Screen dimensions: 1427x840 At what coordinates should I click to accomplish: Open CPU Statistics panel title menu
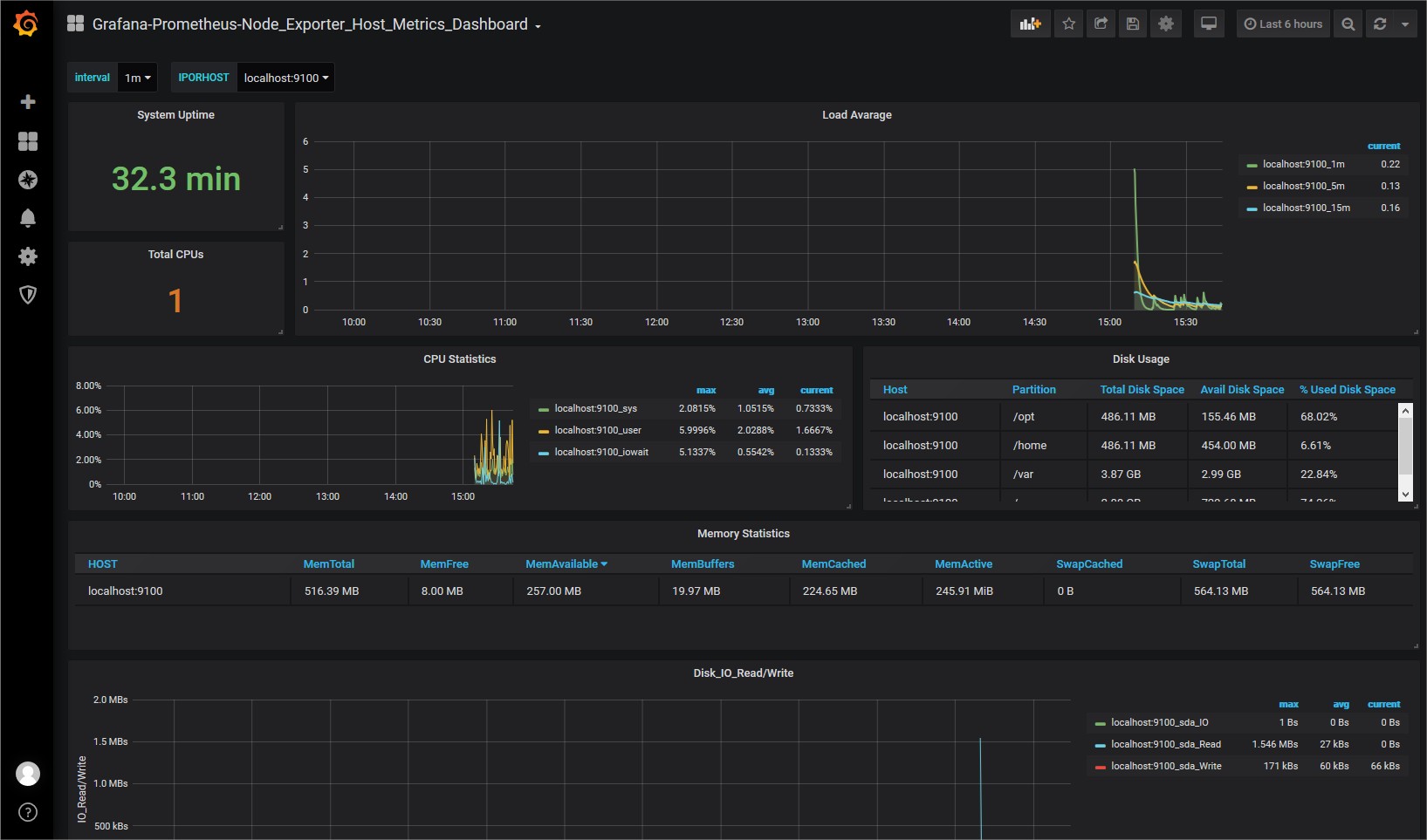tap(460, 359)
